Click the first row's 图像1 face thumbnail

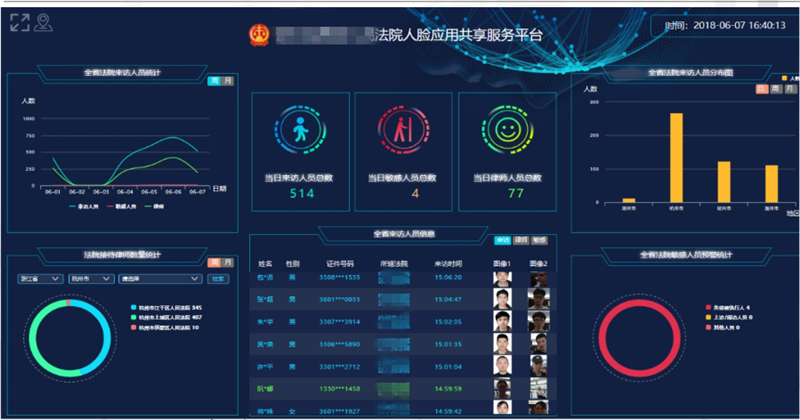(502, 277)
